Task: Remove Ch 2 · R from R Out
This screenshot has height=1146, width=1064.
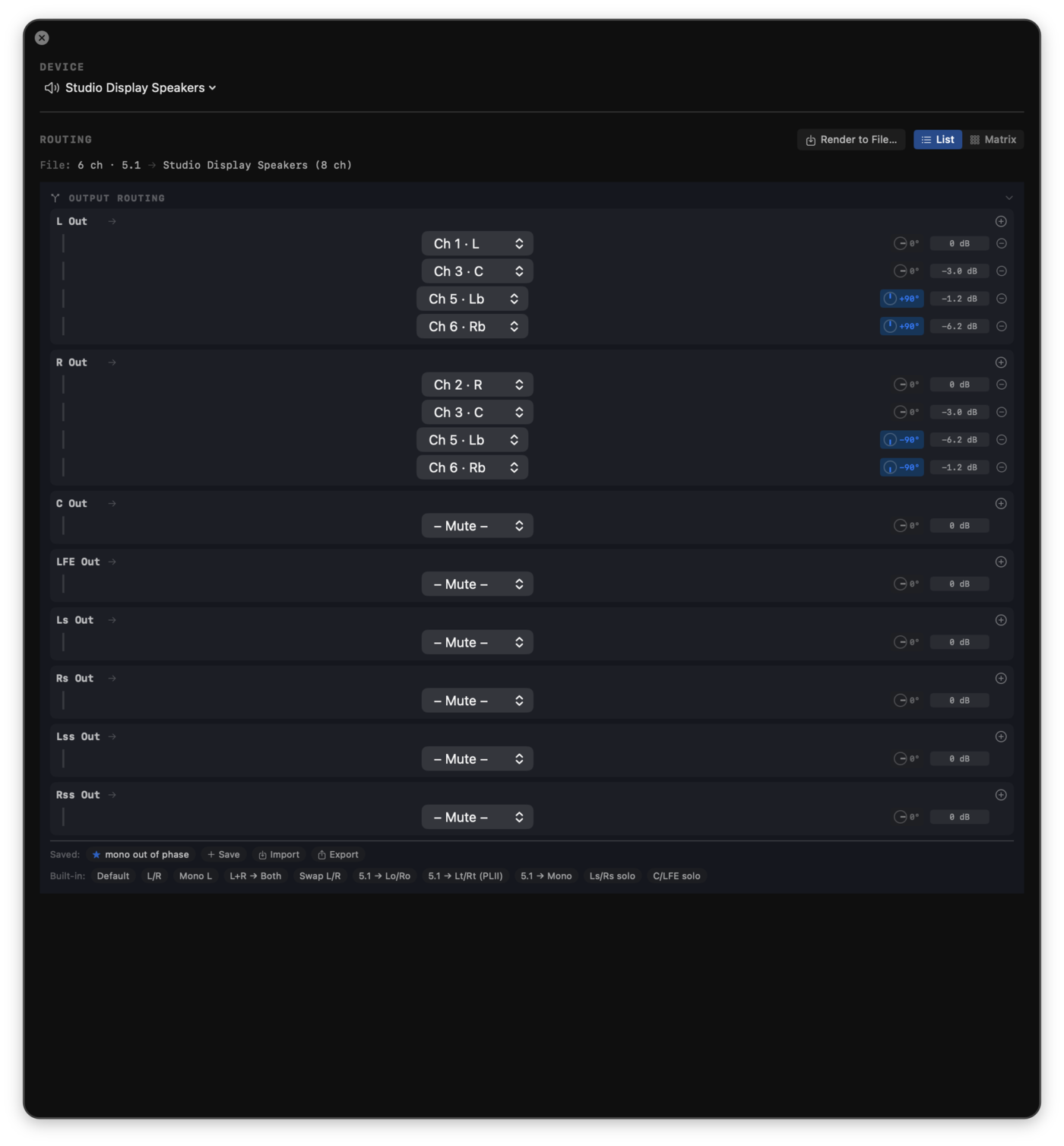Action: (1002, 385)
